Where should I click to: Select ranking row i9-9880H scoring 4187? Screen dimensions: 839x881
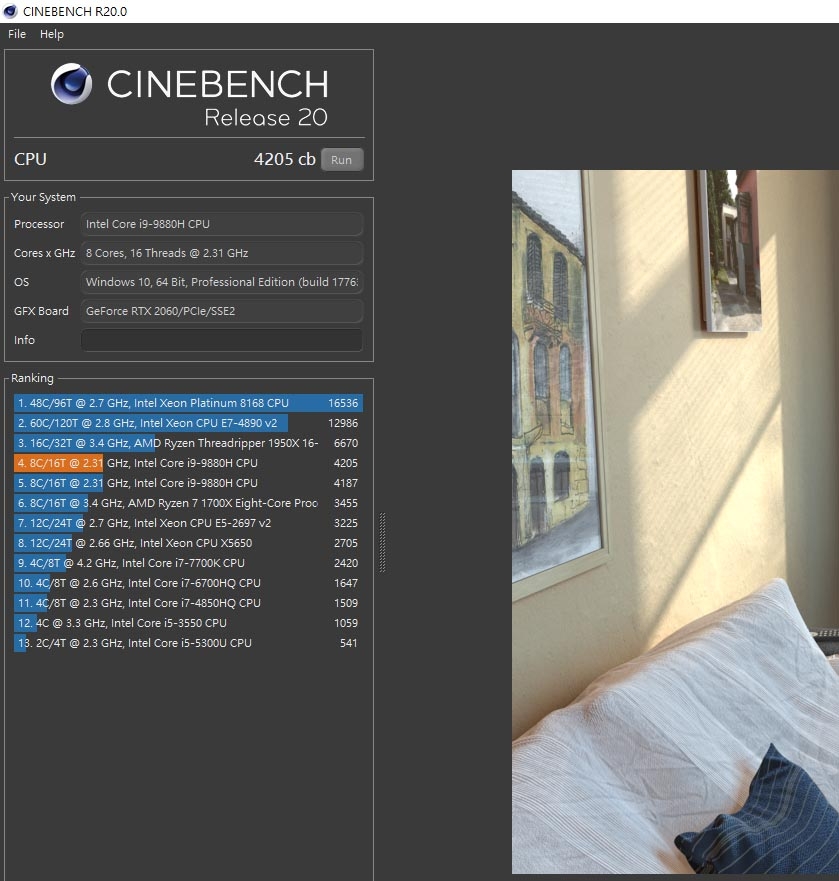(188, 483)
